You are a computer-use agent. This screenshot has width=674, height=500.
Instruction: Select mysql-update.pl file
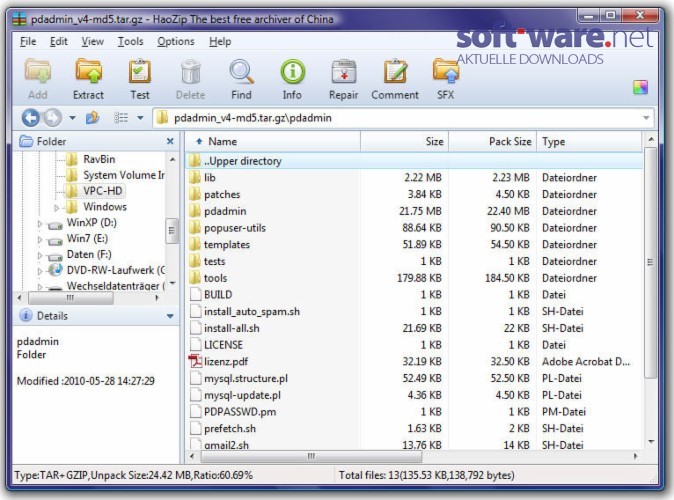[x=414, y=395]
